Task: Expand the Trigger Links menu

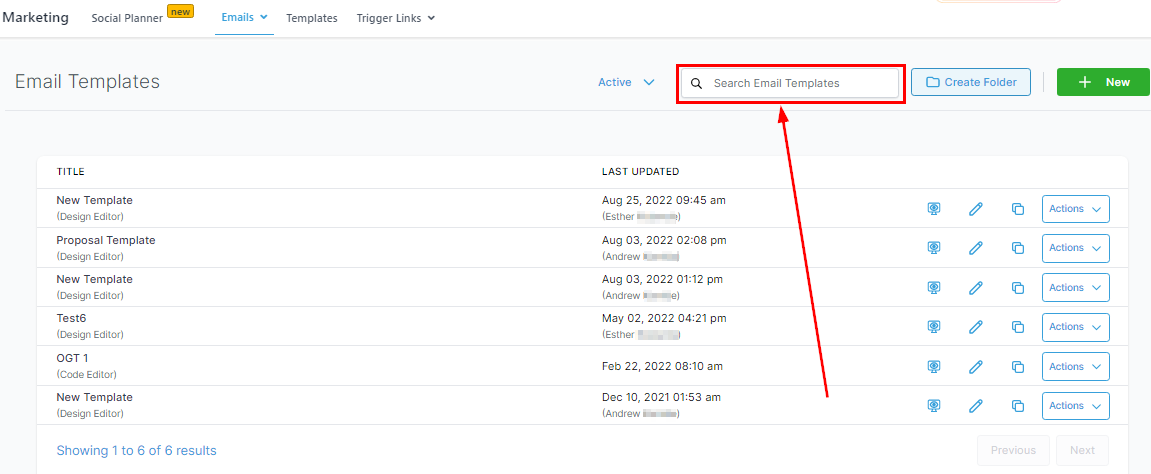Action: (395, 18)
